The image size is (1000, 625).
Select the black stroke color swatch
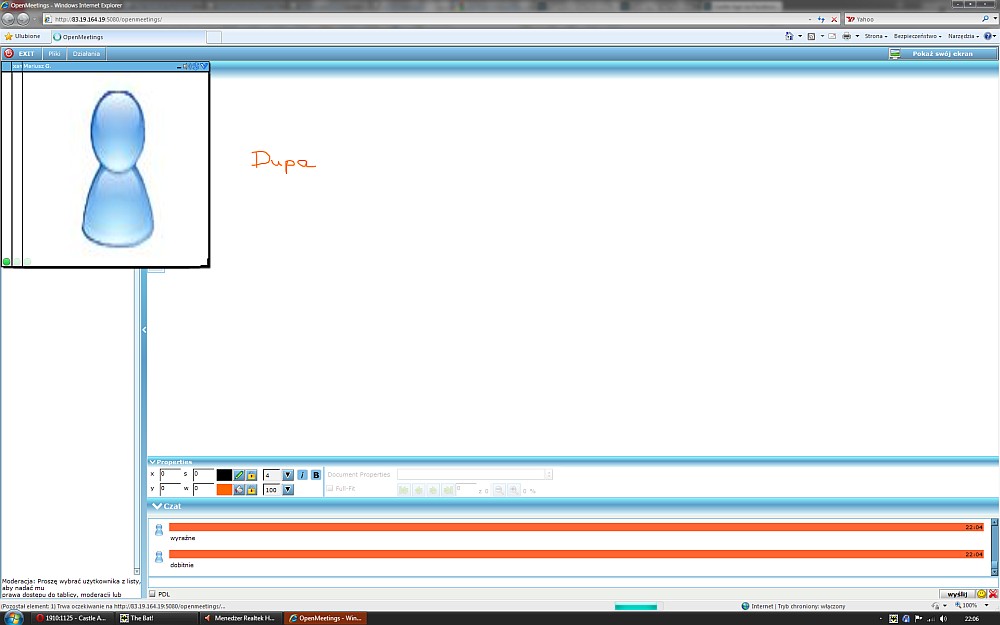224,475
